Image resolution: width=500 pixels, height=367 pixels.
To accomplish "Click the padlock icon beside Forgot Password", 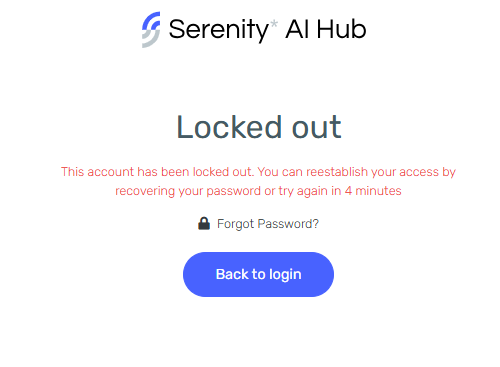I will [204, 223].
